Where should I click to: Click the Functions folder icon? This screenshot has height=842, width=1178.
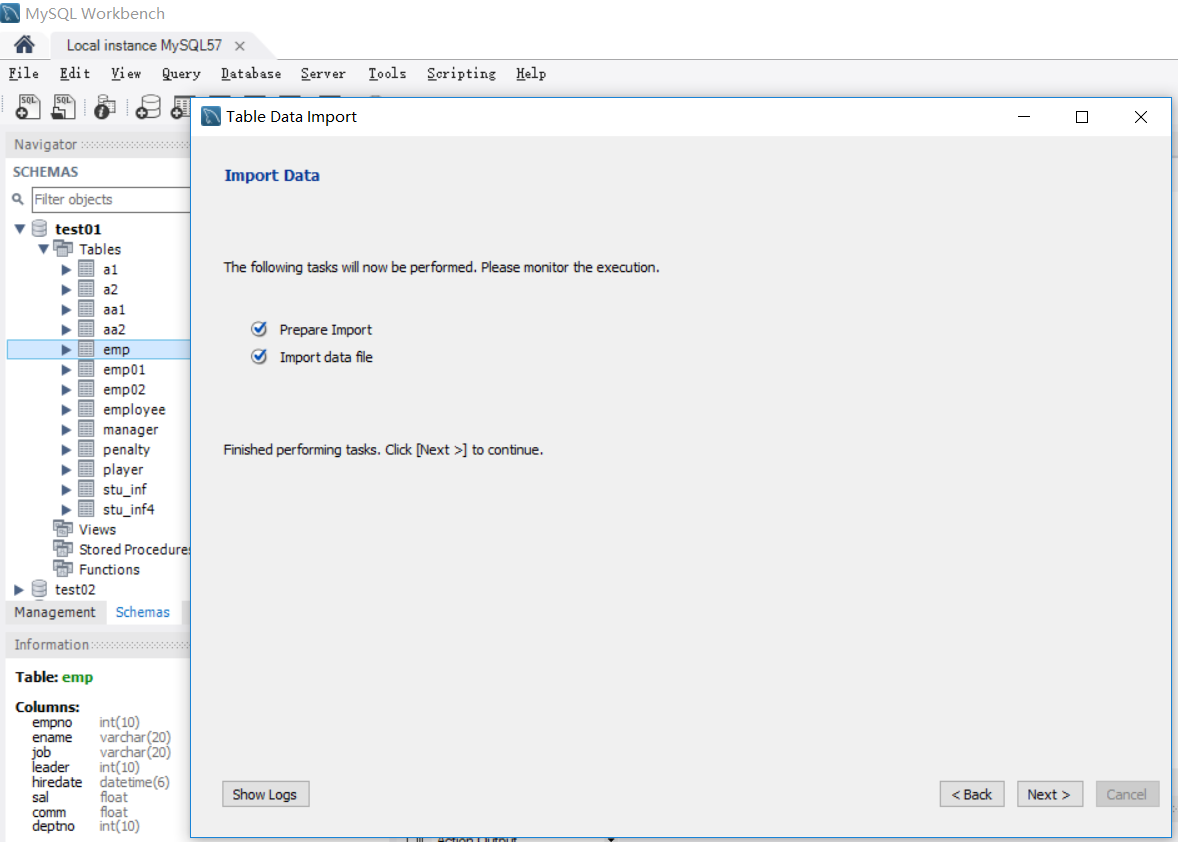point(64,569)
